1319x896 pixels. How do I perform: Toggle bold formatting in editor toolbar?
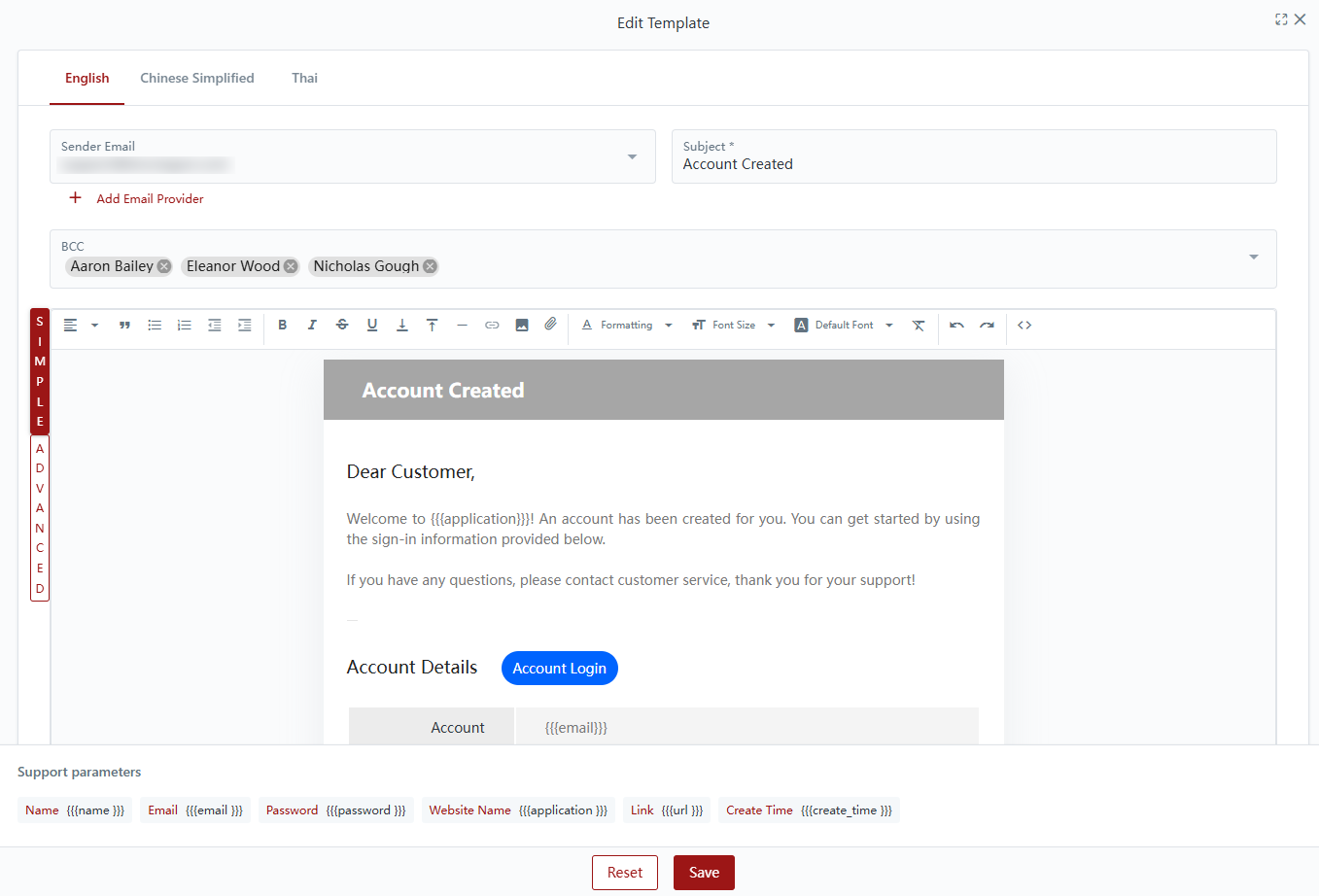282,326
